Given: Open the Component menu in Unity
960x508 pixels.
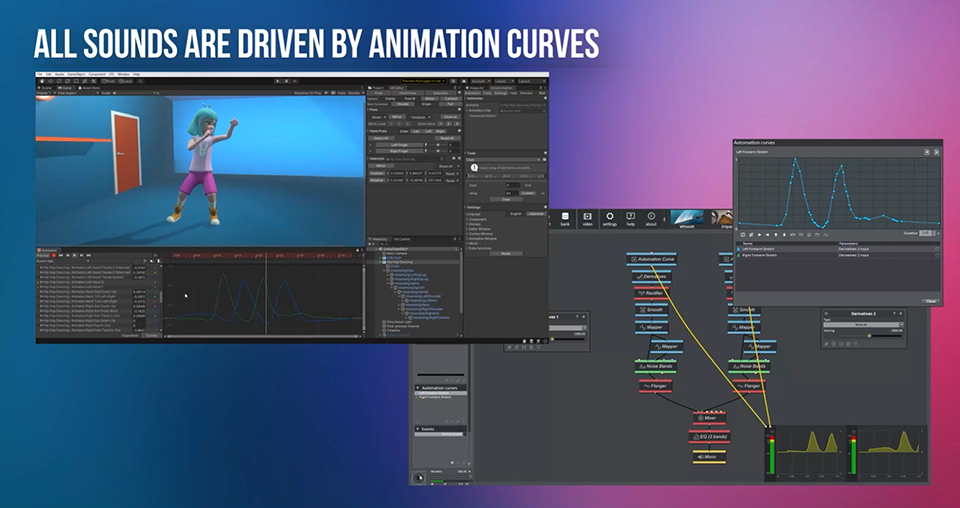Looking at the screenshot, I should (x=97, y=74).
